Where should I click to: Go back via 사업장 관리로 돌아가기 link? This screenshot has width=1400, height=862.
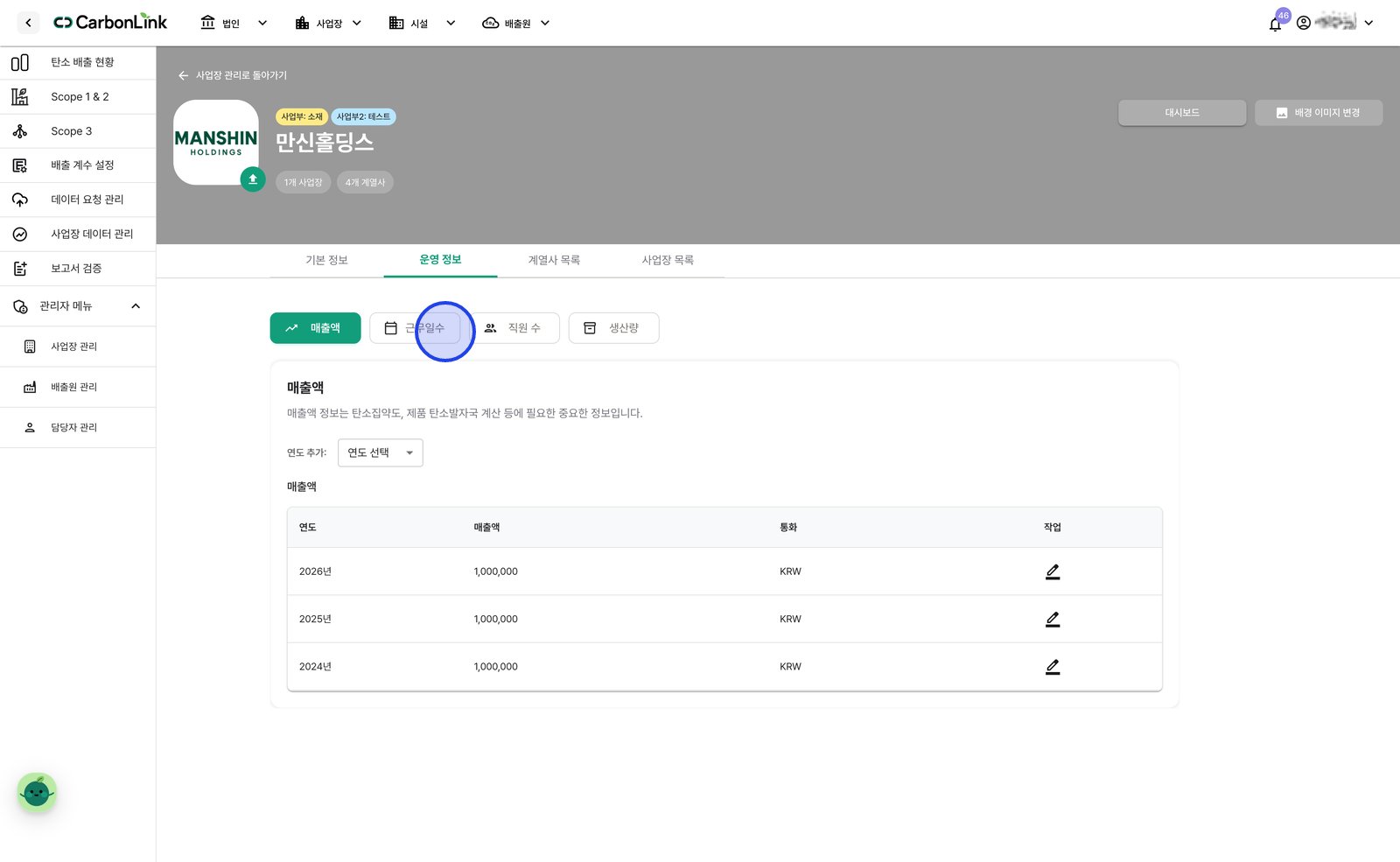[233, 75]
